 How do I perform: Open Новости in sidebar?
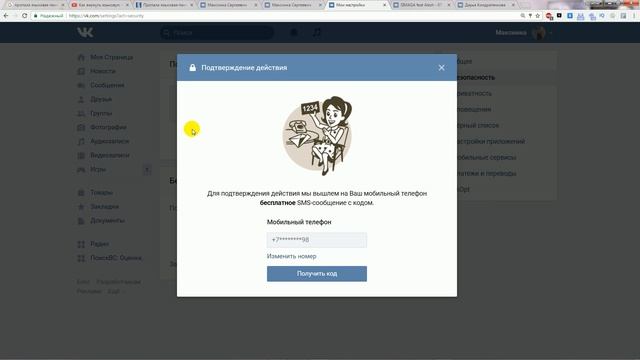[103, 71]
